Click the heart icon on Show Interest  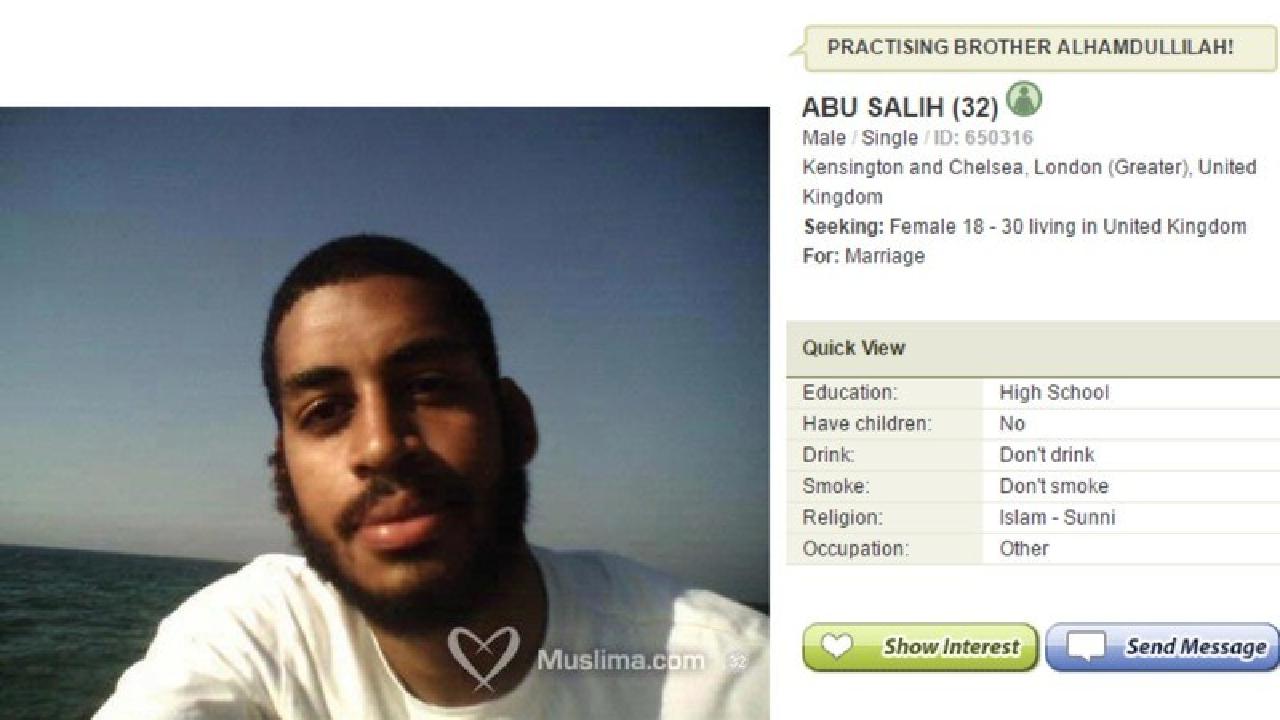(836, 647)
